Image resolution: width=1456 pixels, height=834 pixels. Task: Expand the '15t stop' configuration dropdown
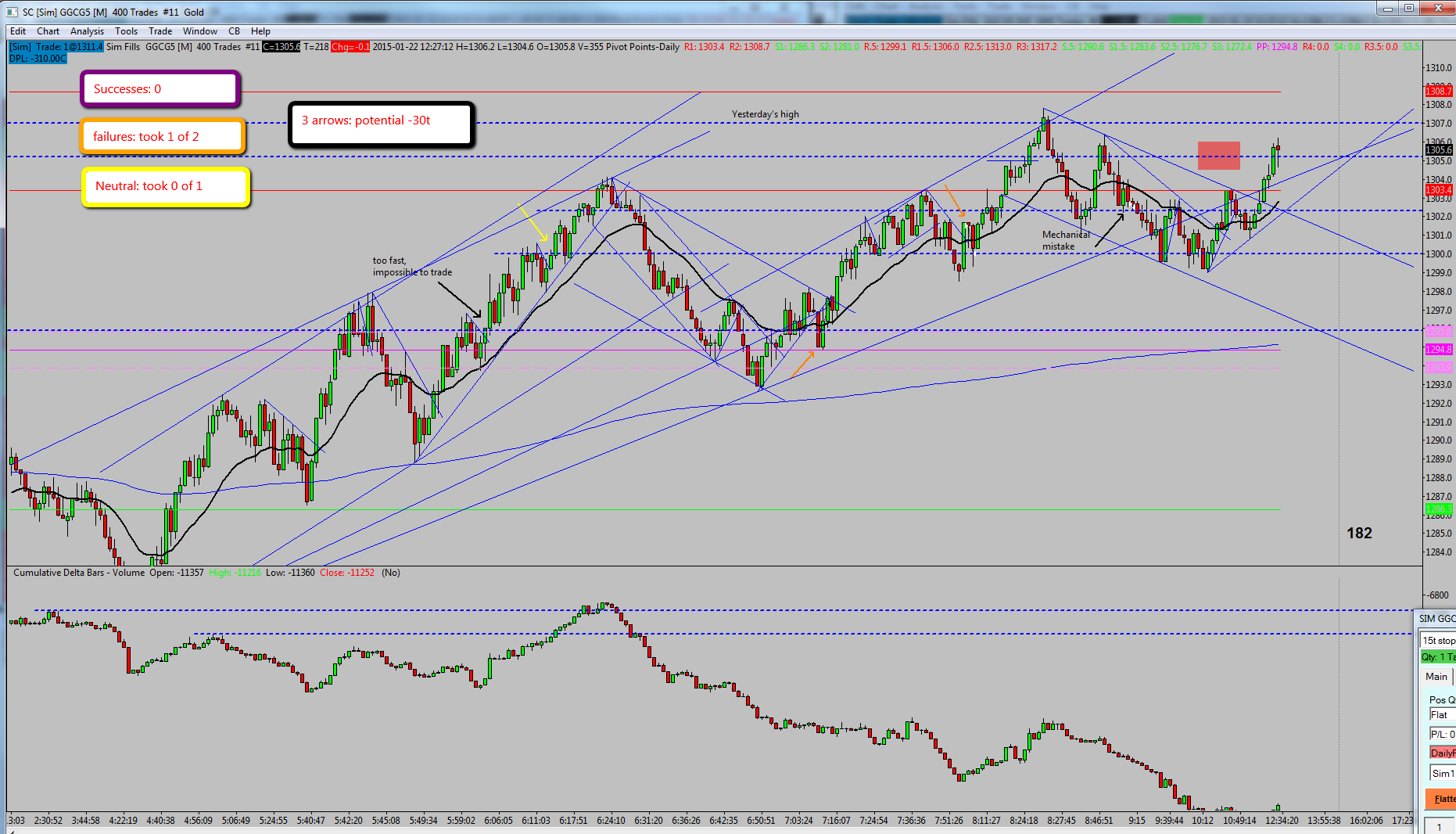[x=1438, y=640]
